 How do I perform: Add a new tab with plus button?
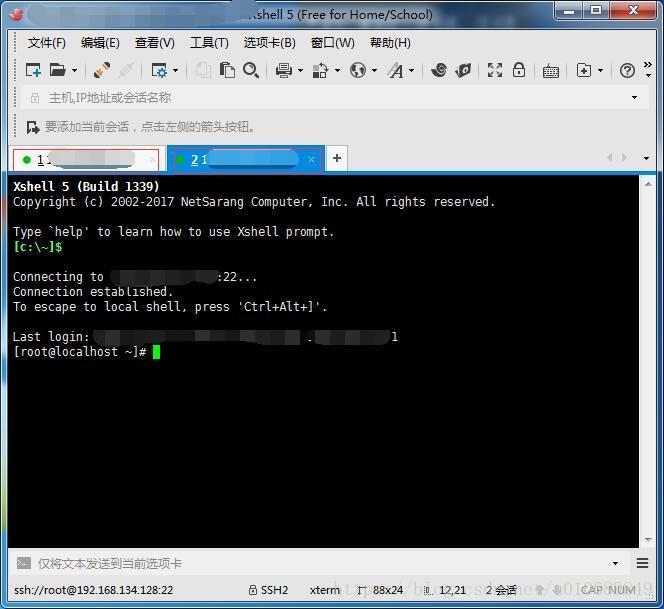click(337, 158)
